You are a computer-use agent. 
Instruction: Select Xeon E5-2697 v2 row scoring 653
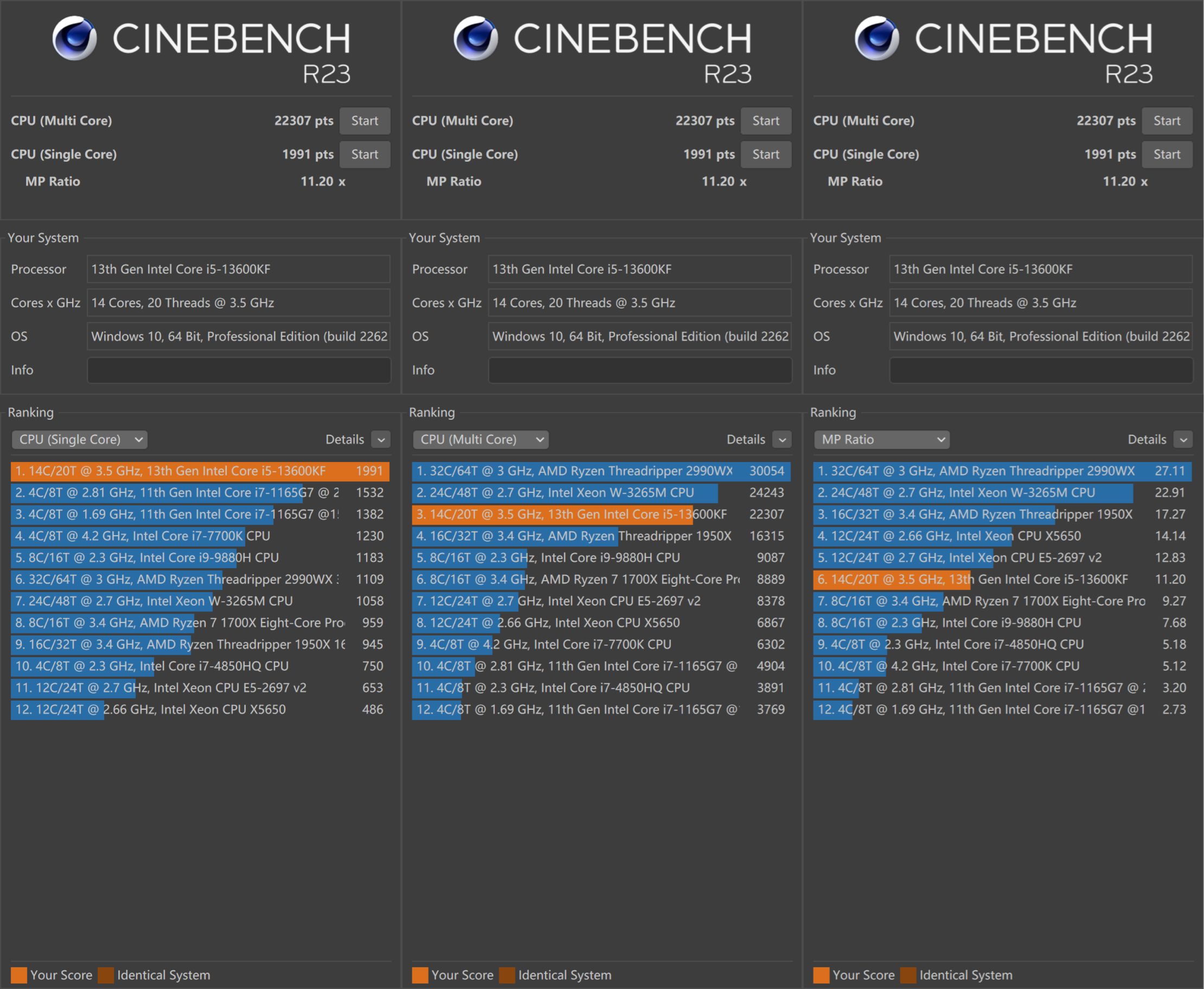click(x=200, y=688)
